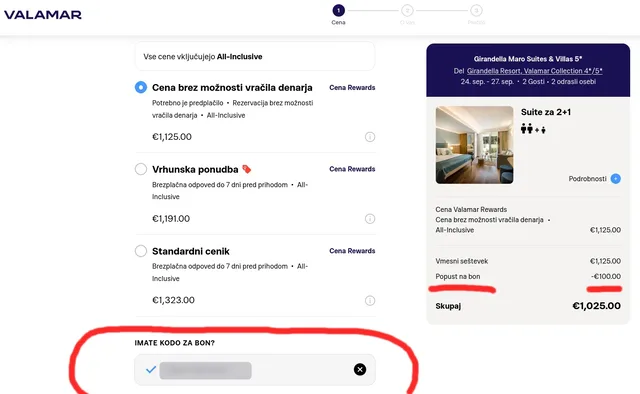Image resolution: width=640 pixels, height=394 pixels.
Task: Select Cena brez možnosti vračila denarja radio
Action: [141, 87]
